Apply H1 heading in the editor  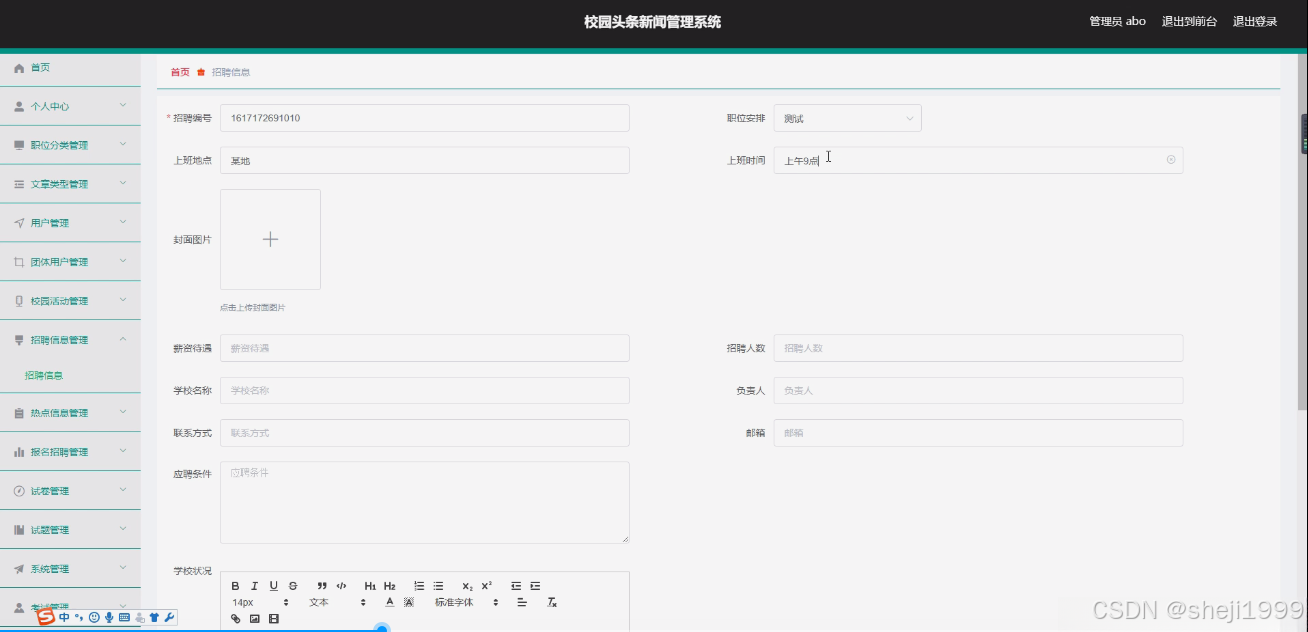click(370, 586)
